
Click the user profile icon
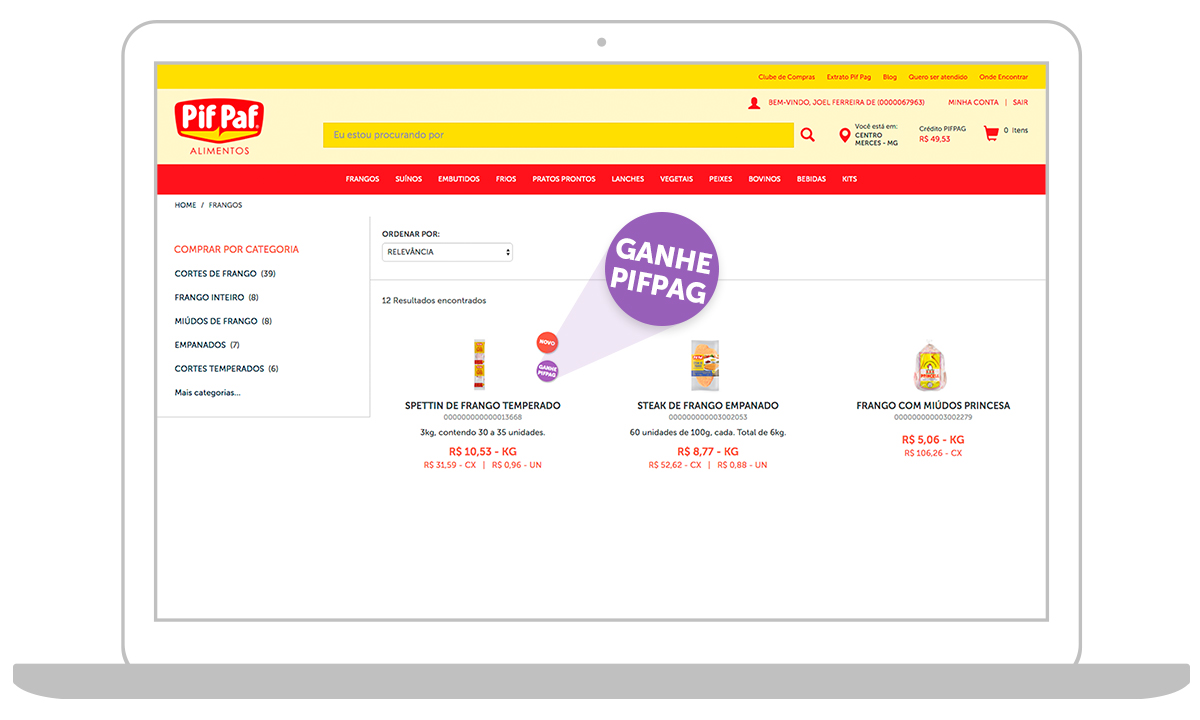754,103
